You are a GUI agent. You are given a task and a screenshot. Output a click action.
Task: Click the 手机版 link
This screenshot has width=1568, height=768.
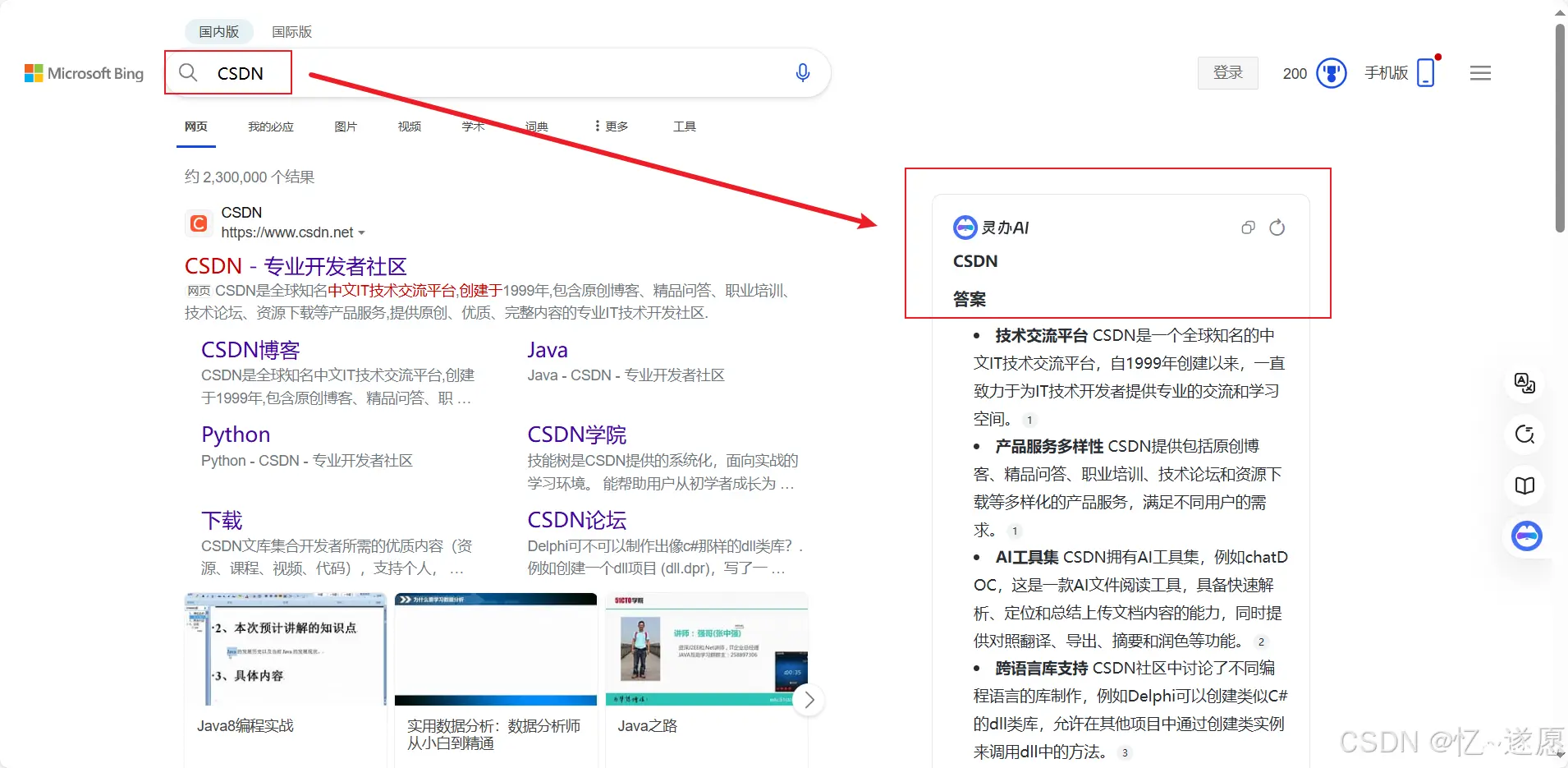[x=1386, y=72]
